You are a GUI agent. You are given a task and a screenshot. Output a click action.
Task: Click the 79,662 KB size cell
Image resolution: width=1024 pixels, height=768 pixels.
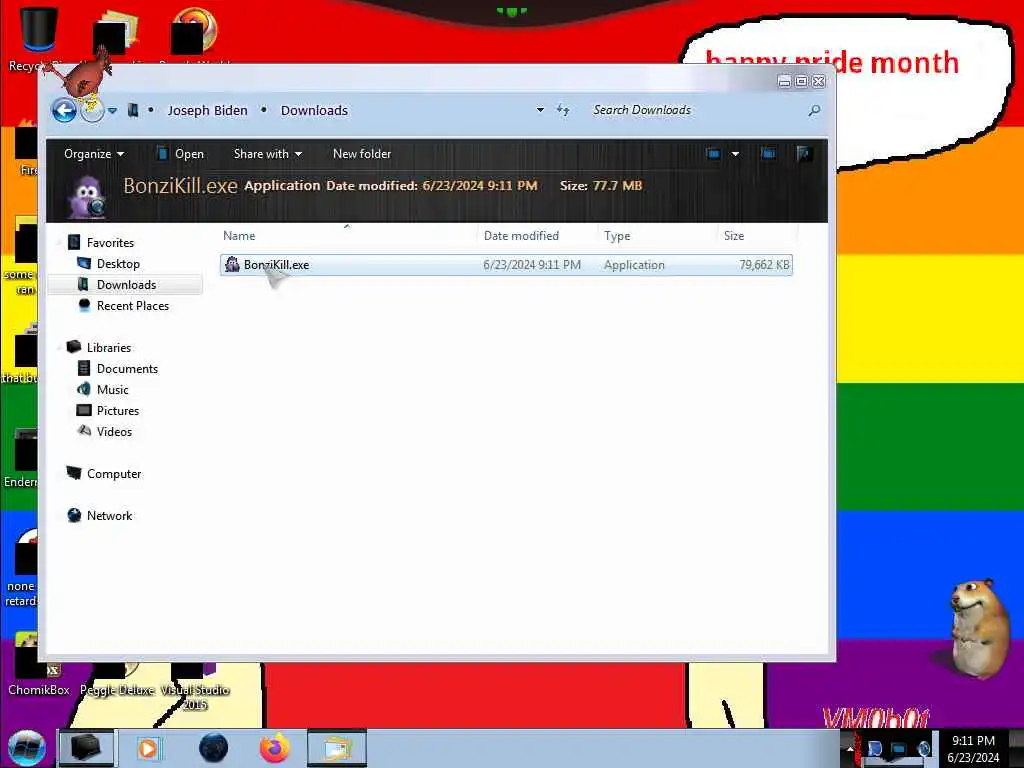(x=764, y=264)
